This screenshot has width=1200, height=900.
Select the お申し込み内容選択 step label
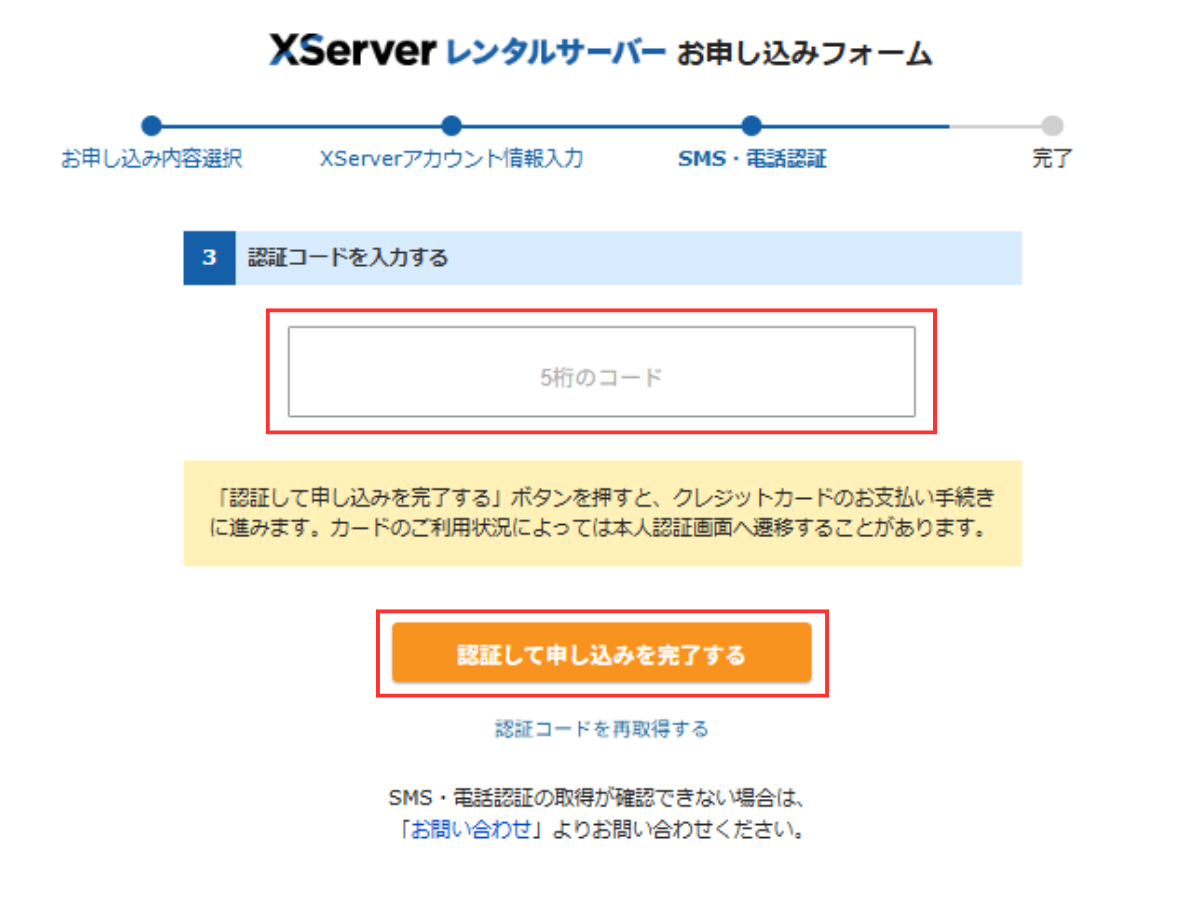[151, 159]
